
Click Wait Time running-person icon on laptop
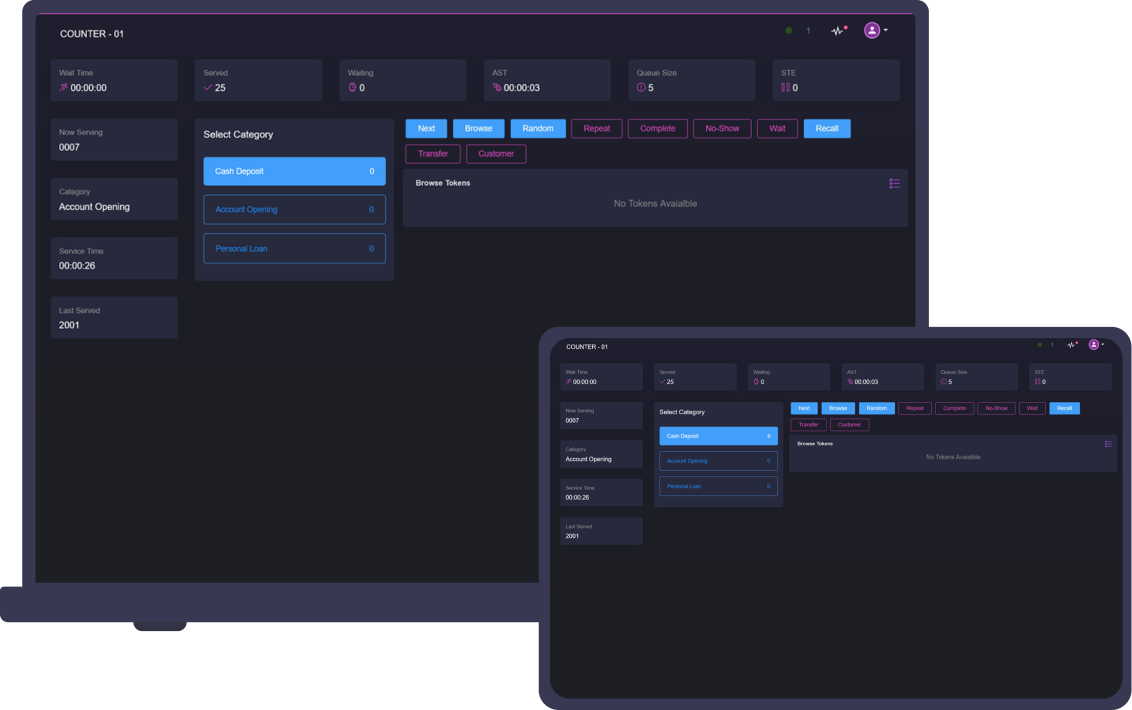(x=64, y=87)
